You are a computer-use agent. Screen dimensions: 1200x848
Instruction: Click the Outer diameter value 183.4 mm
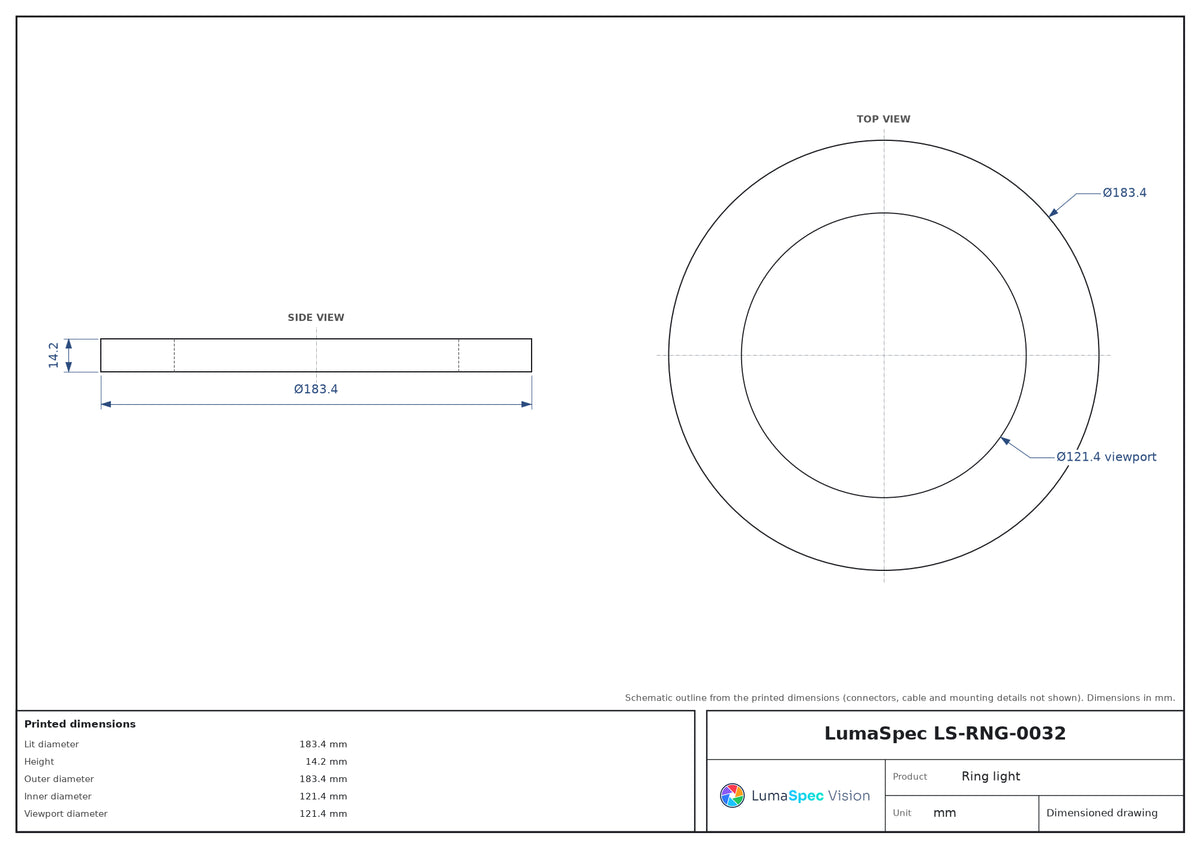[323, 779]
